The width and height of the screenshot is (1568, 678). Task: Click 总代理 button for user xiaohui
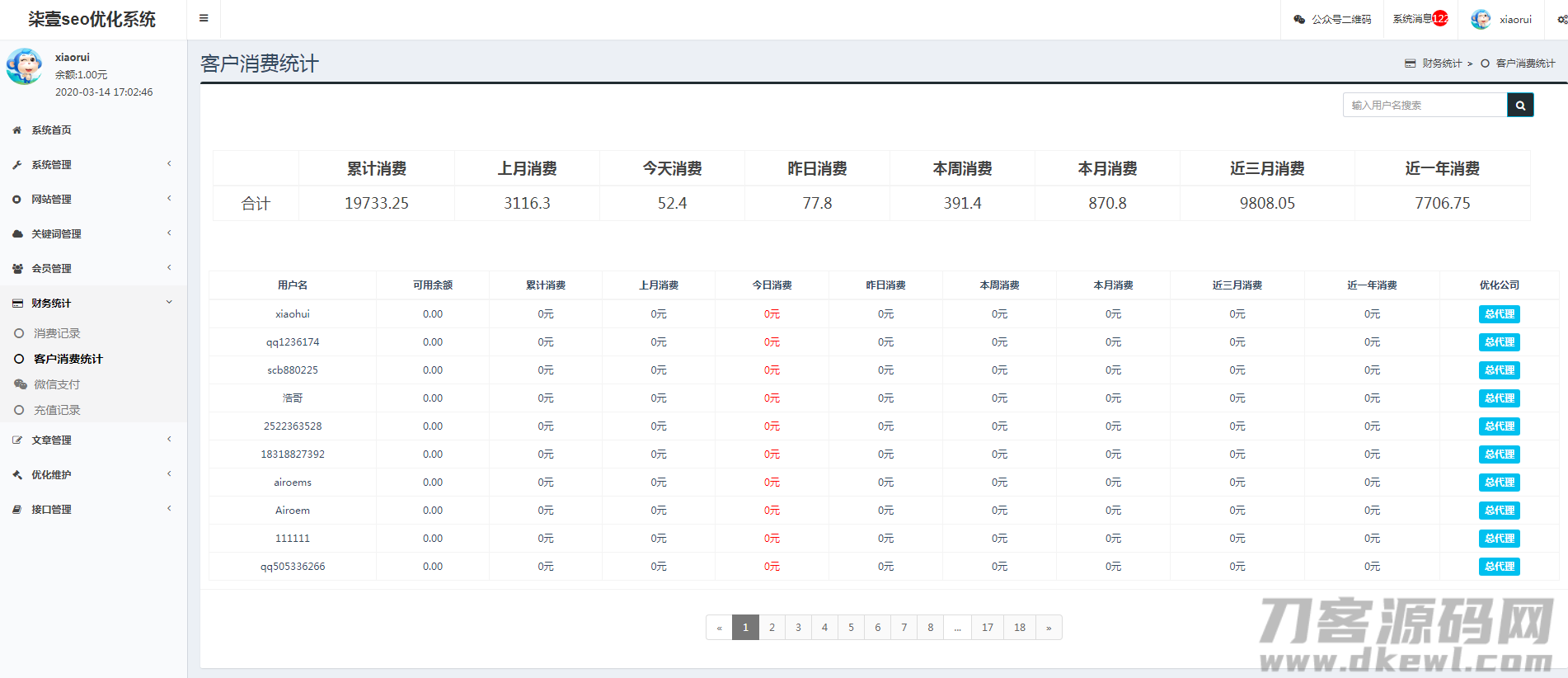[1499, 314]
